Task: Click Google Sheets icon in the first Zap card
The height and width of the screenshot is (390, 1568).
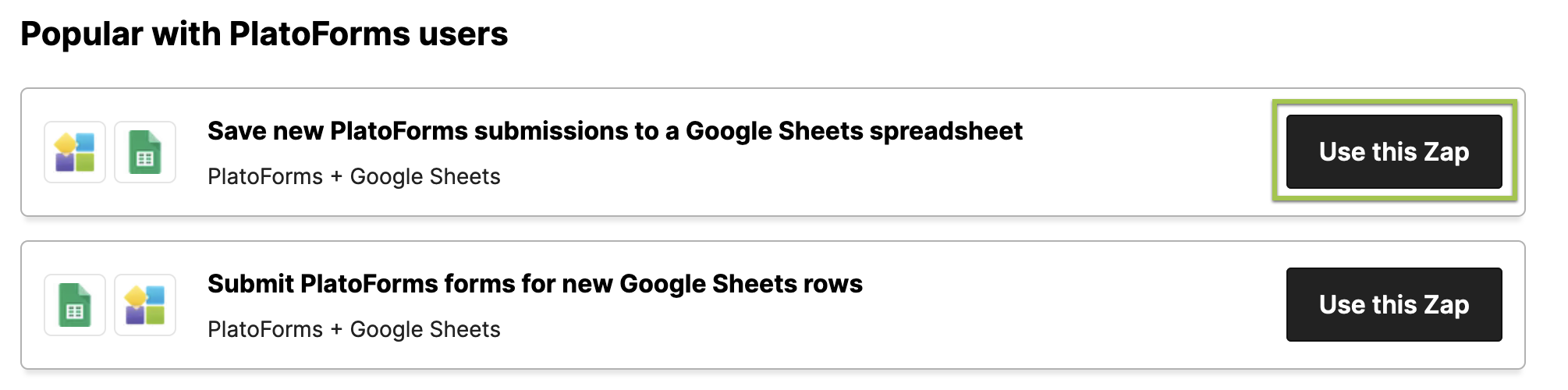Action: click(x=145, y=152)
